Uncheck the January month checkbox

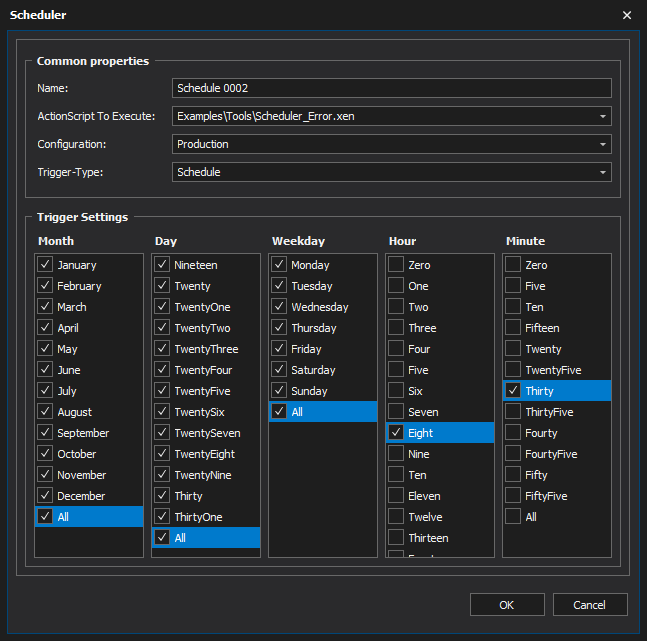45,265
